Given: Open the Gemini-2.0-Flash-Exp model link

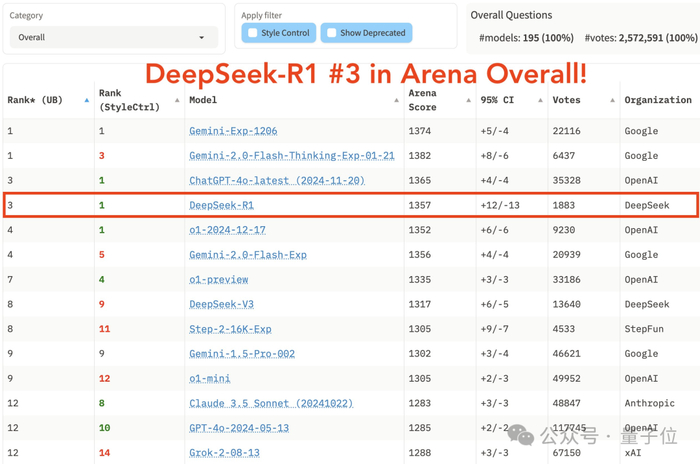Looking at the screenshot, I should pos(248,255).
